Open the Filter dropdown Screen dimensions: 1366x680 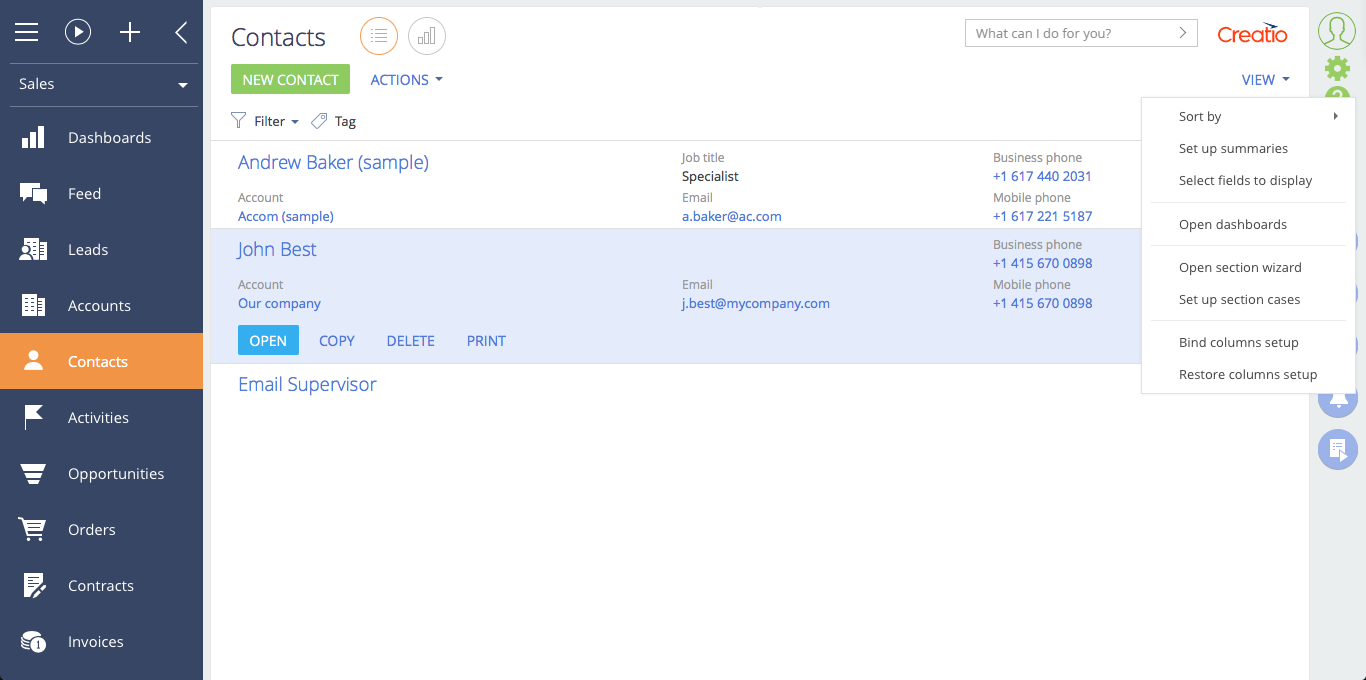(266, 121)
